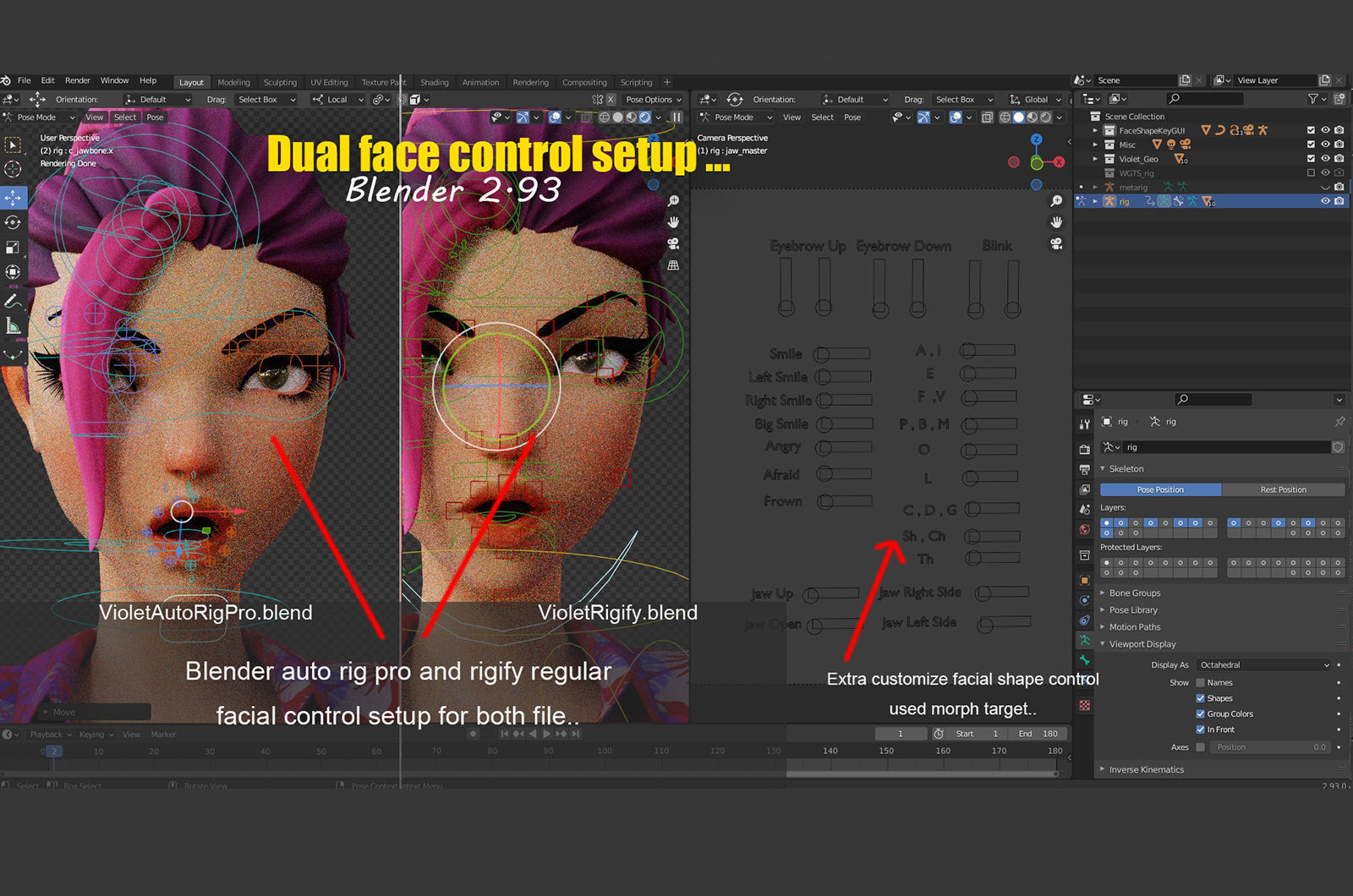Switch perspective/orthographic grid icon in left viewport
This screenshot has height=896, width=1353.
[x=673, y=265]
